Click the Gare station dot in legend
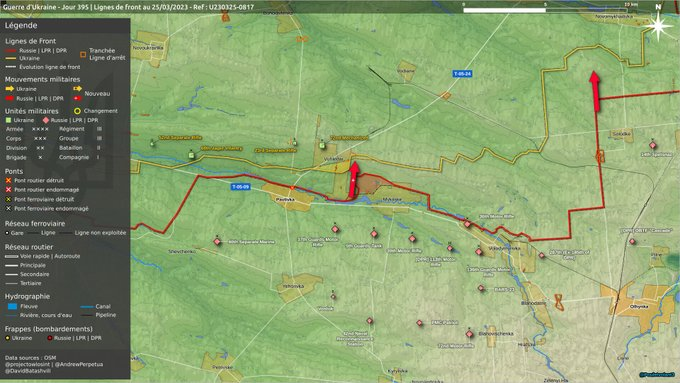Screen dimensions: 680x383 (7, 233)
